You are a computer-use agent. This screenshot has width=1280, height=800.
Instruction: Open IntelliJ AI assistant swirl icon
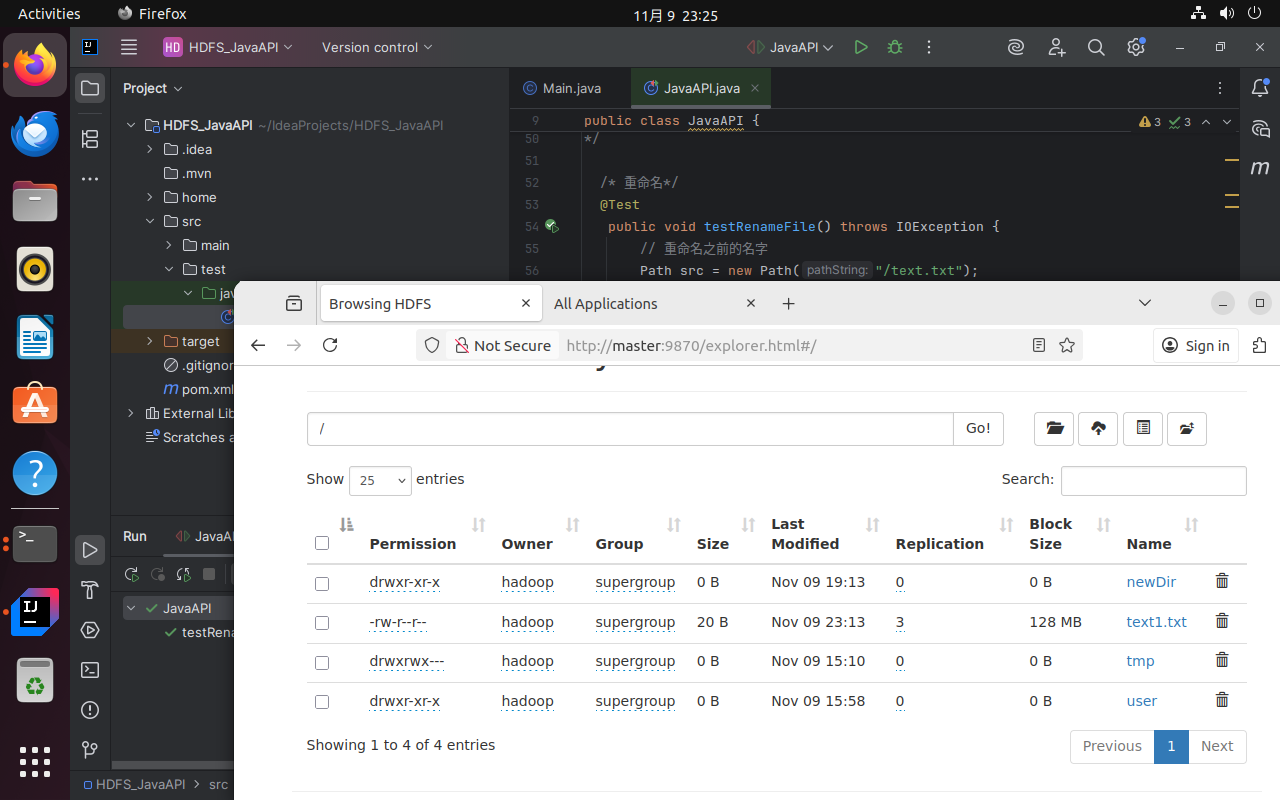[1015, 47]
